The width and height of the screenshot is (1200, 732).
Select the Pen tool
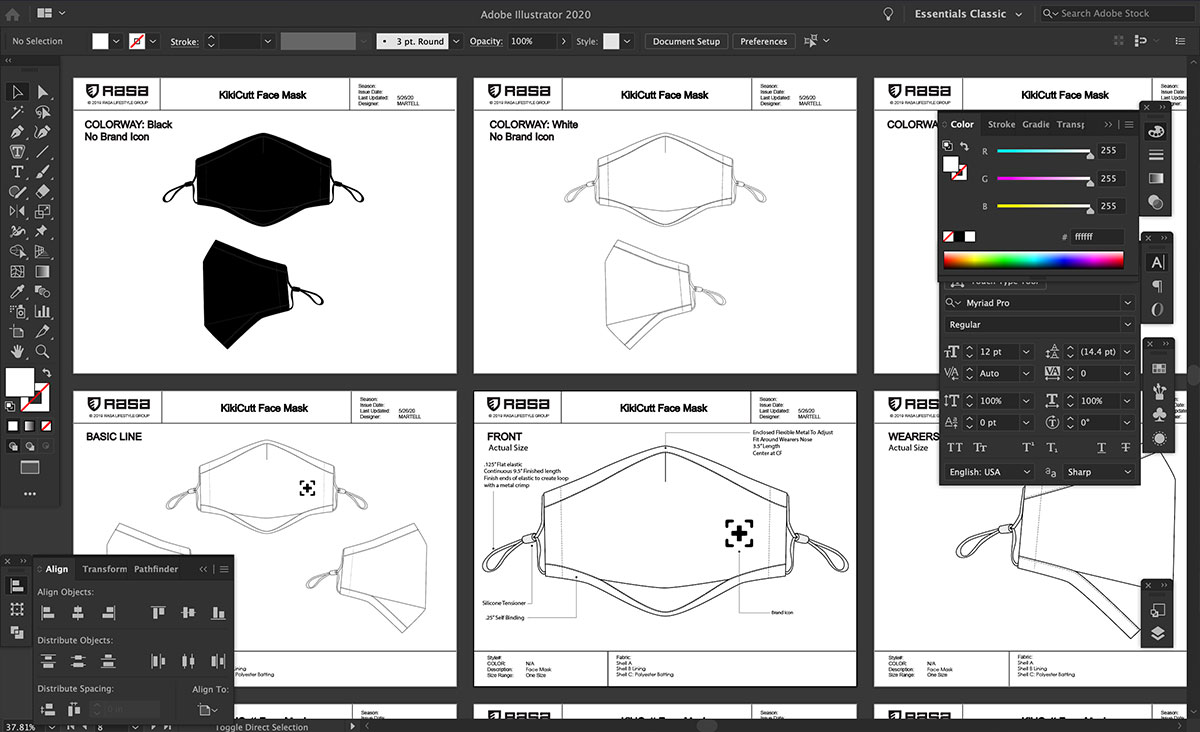point(17,131)
